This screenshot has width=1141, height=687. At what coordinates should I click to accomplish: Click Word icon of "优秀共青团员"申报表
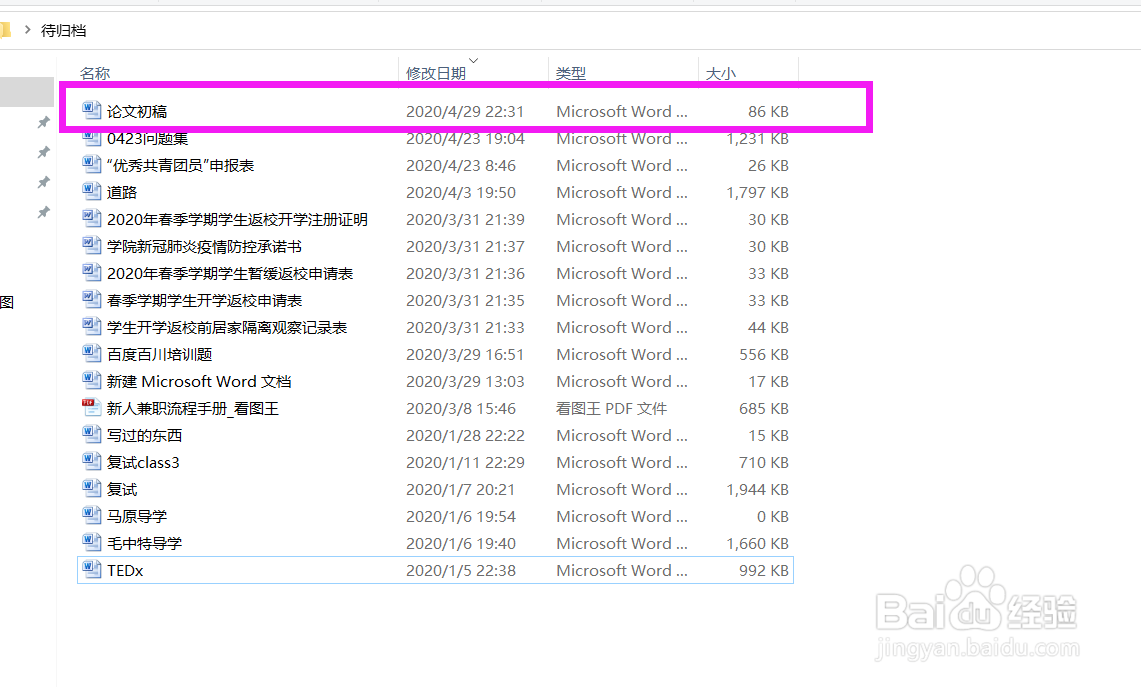tap(91, 164)
